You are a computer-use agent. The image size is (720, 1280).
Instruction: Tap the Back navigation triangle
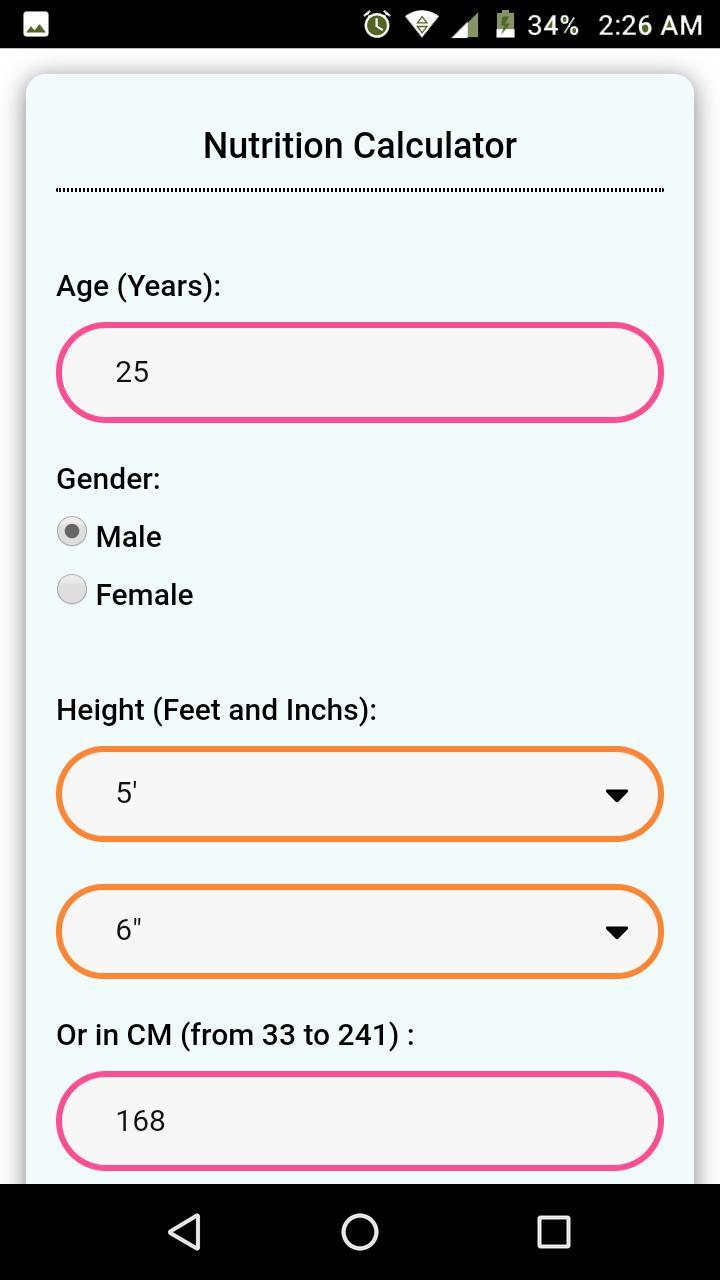[184, 1232]
